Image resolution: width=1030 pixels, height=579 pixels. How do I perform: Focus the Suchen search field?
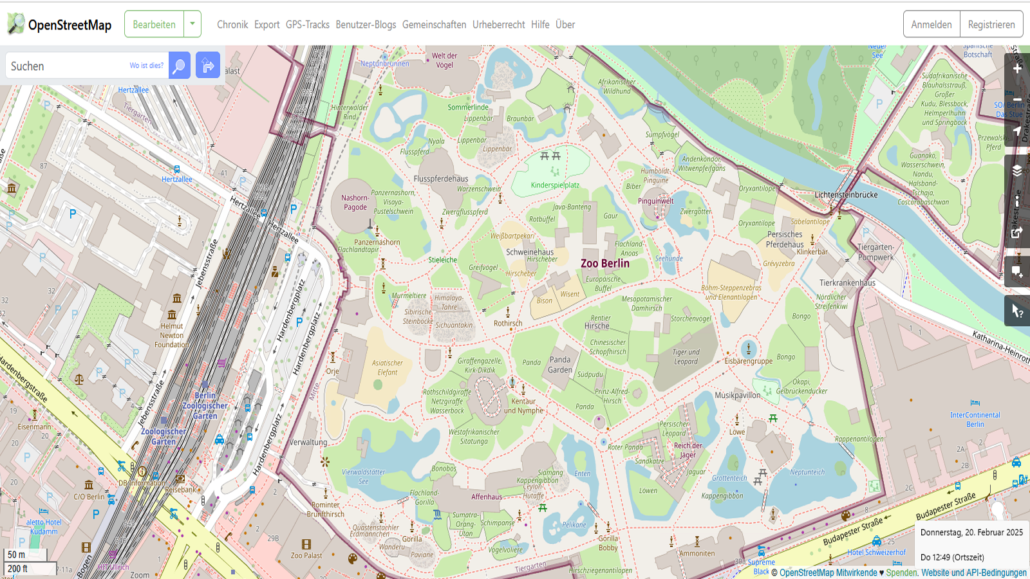point(85,66)
